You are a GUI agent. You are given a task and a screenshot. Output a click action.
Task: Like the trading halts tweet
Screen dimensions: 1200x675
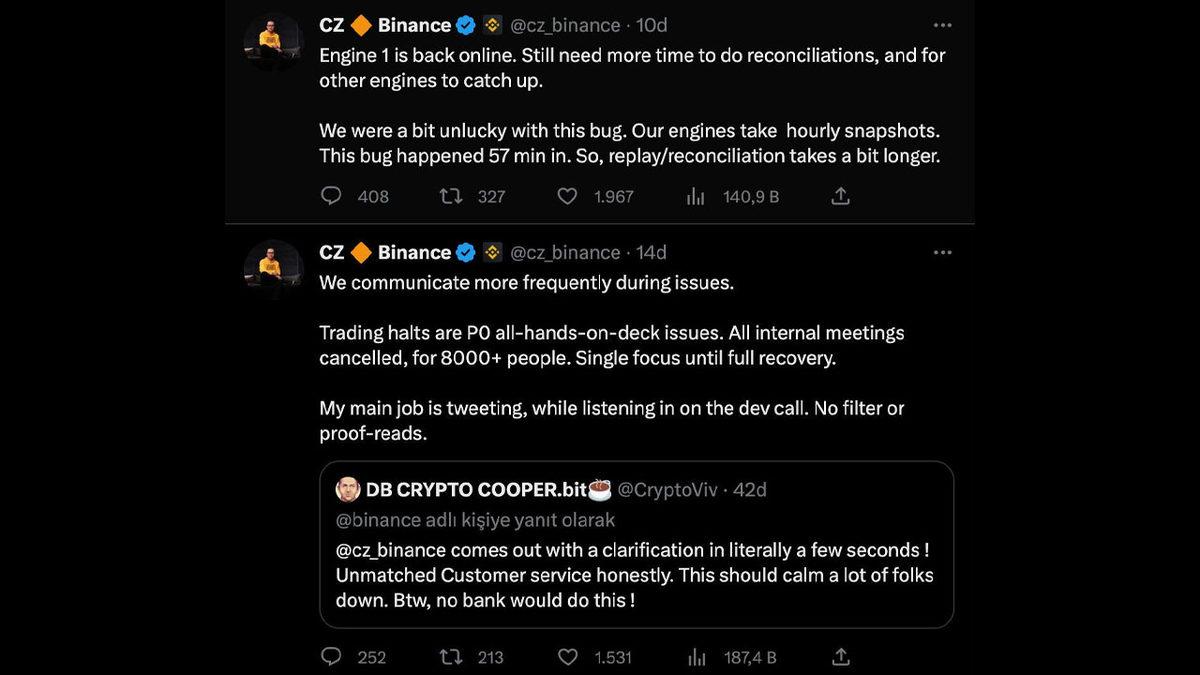567,657
